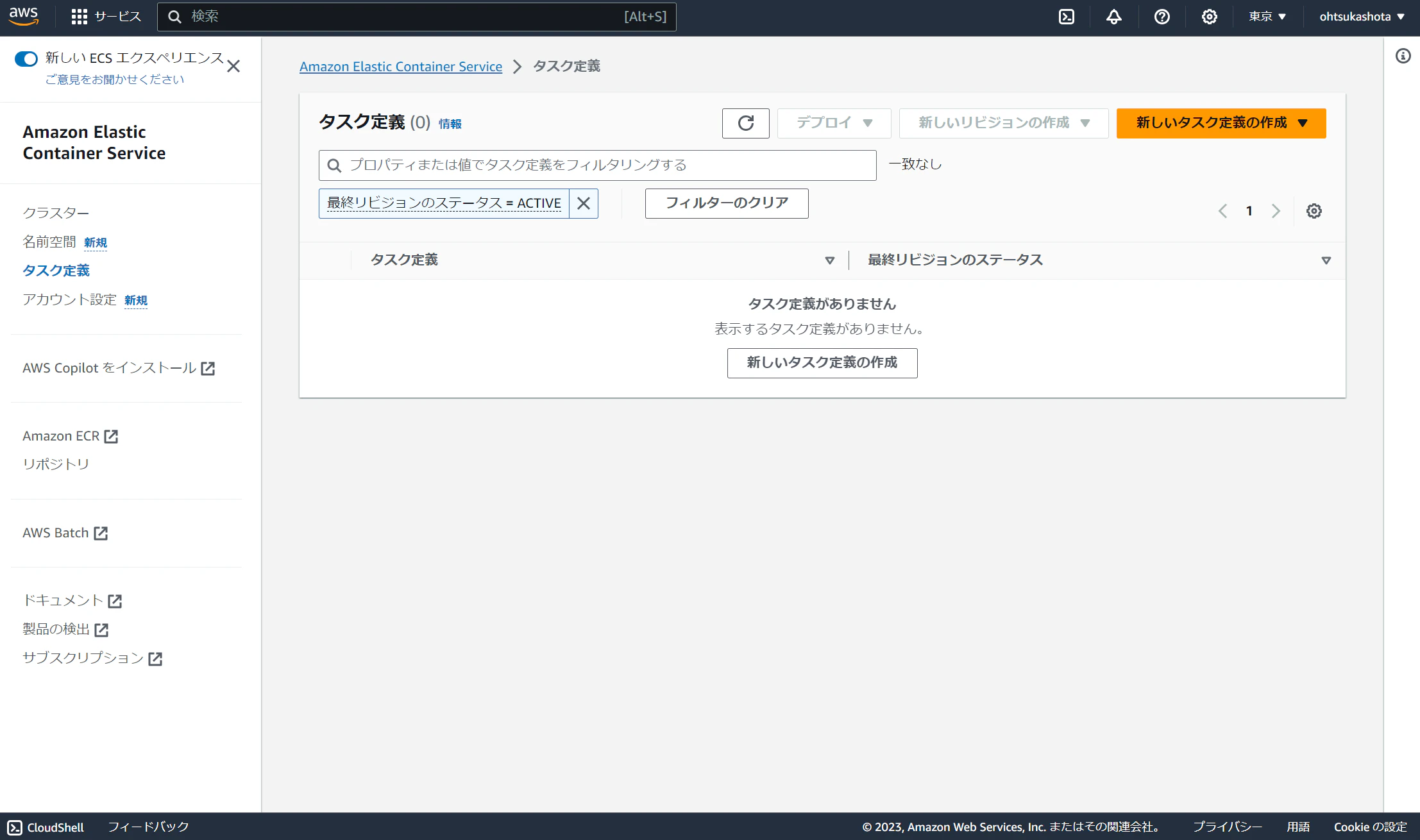Select タスク定義 in the sidebar
This screenshot has width=1420, height=840.
[x=56, y=271]
